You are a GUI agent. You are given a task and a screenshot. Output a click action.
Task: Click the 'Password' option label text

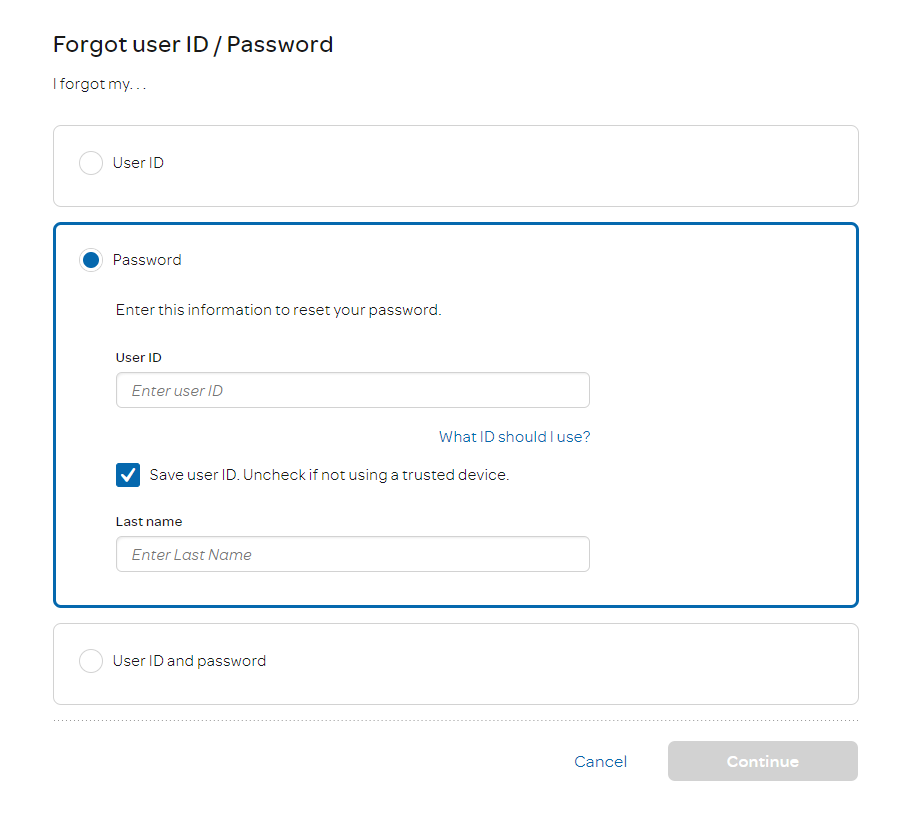(x=147, y=260)
